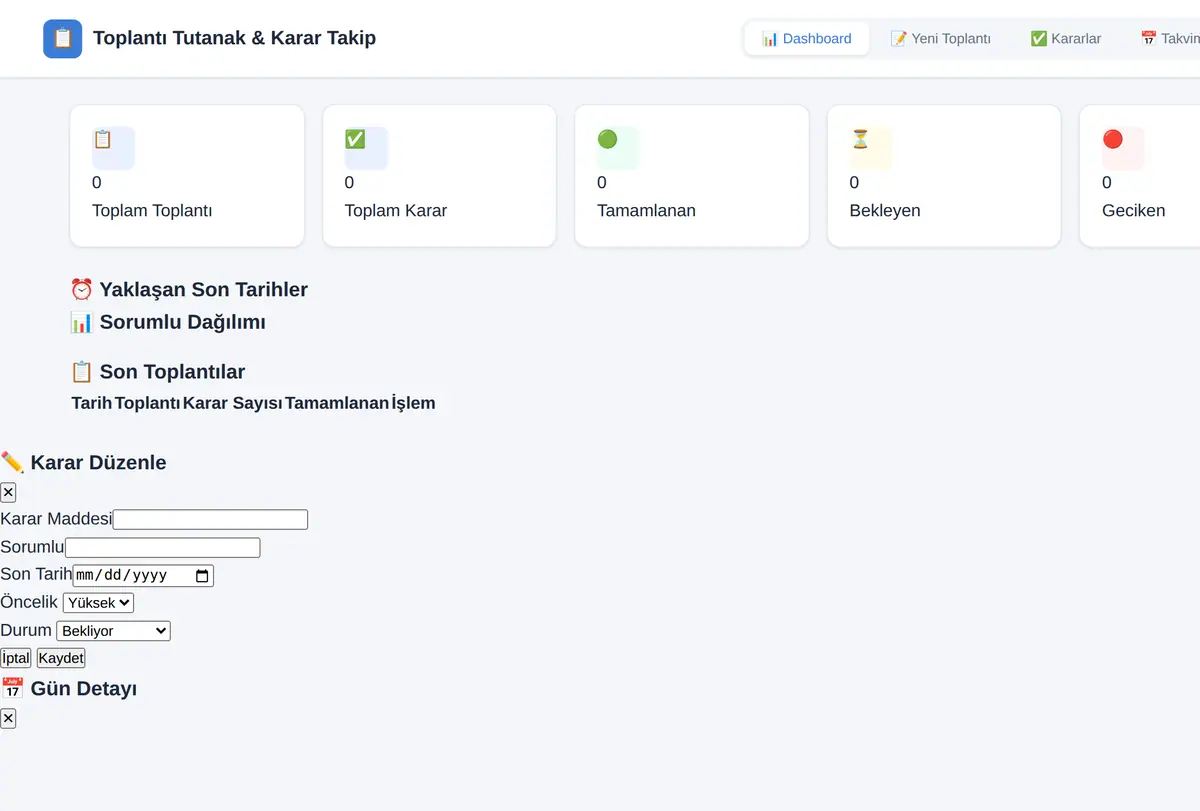Viewport: 1200px width, 811px height.
Task: Click the alarm clock icon beside Yaklaşan Son Tarihler
Action: pyautogui.click(x=81, y=290)
